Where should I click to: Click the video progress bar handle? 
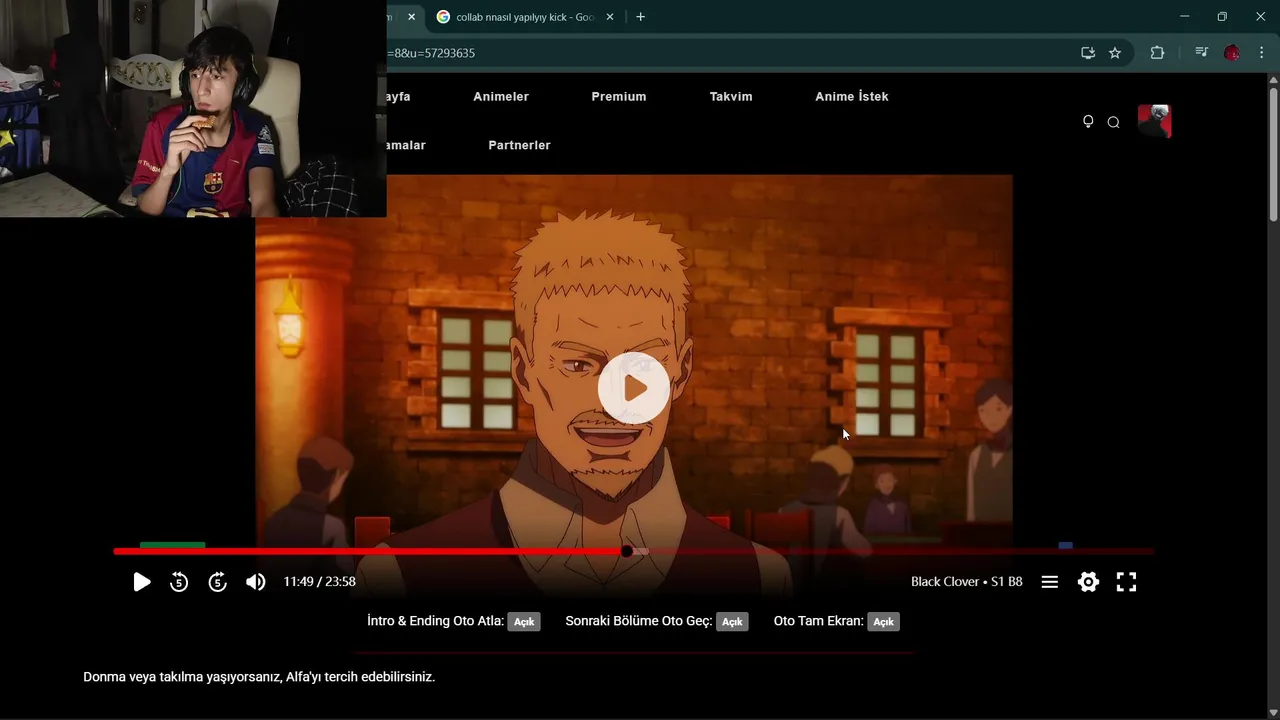tap(627, 551)
